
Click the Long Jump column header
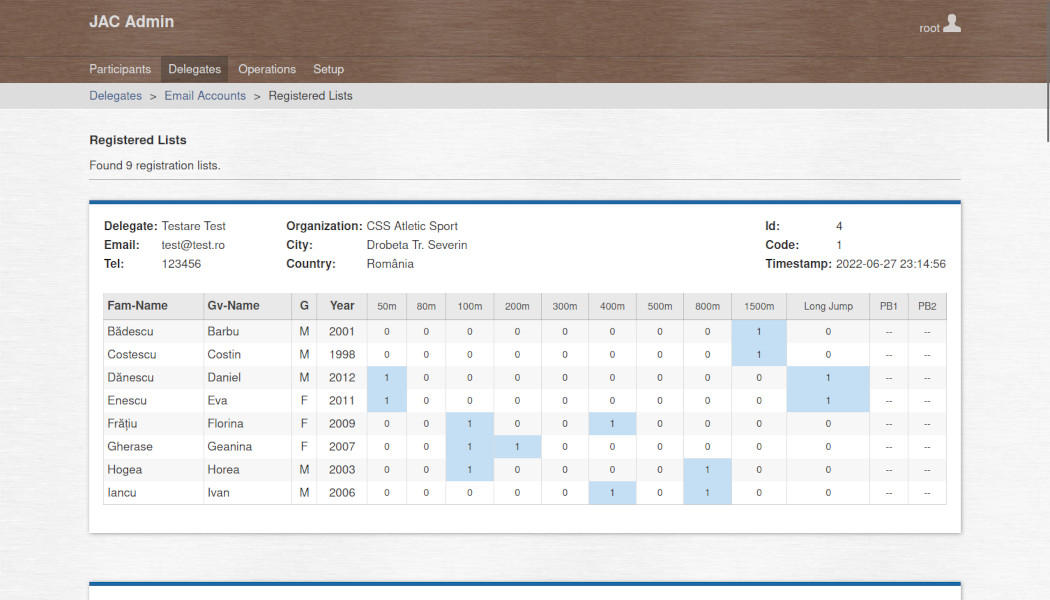coord(828,306)
